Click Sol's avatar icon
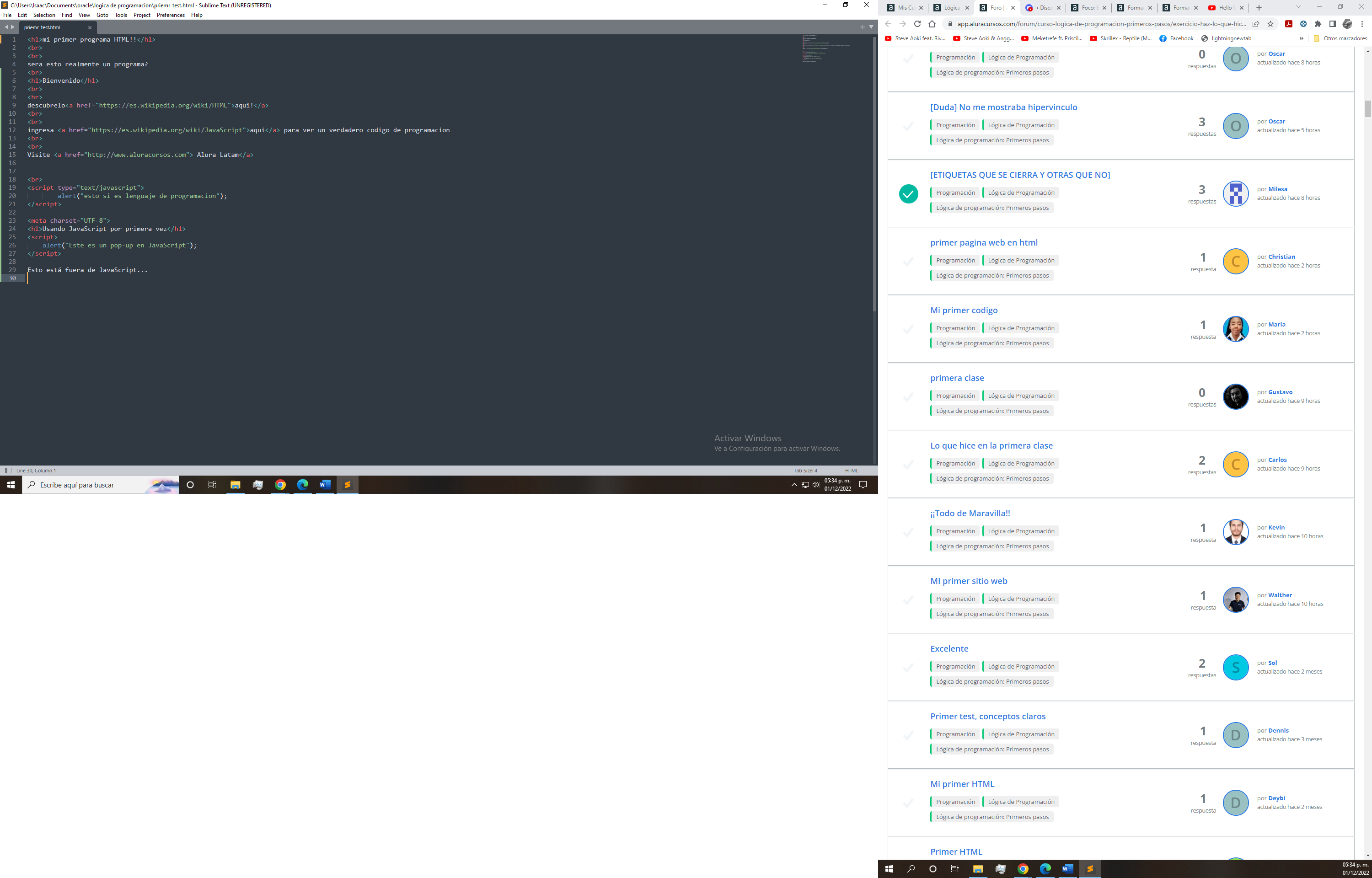 click(x=1235, y=668)
